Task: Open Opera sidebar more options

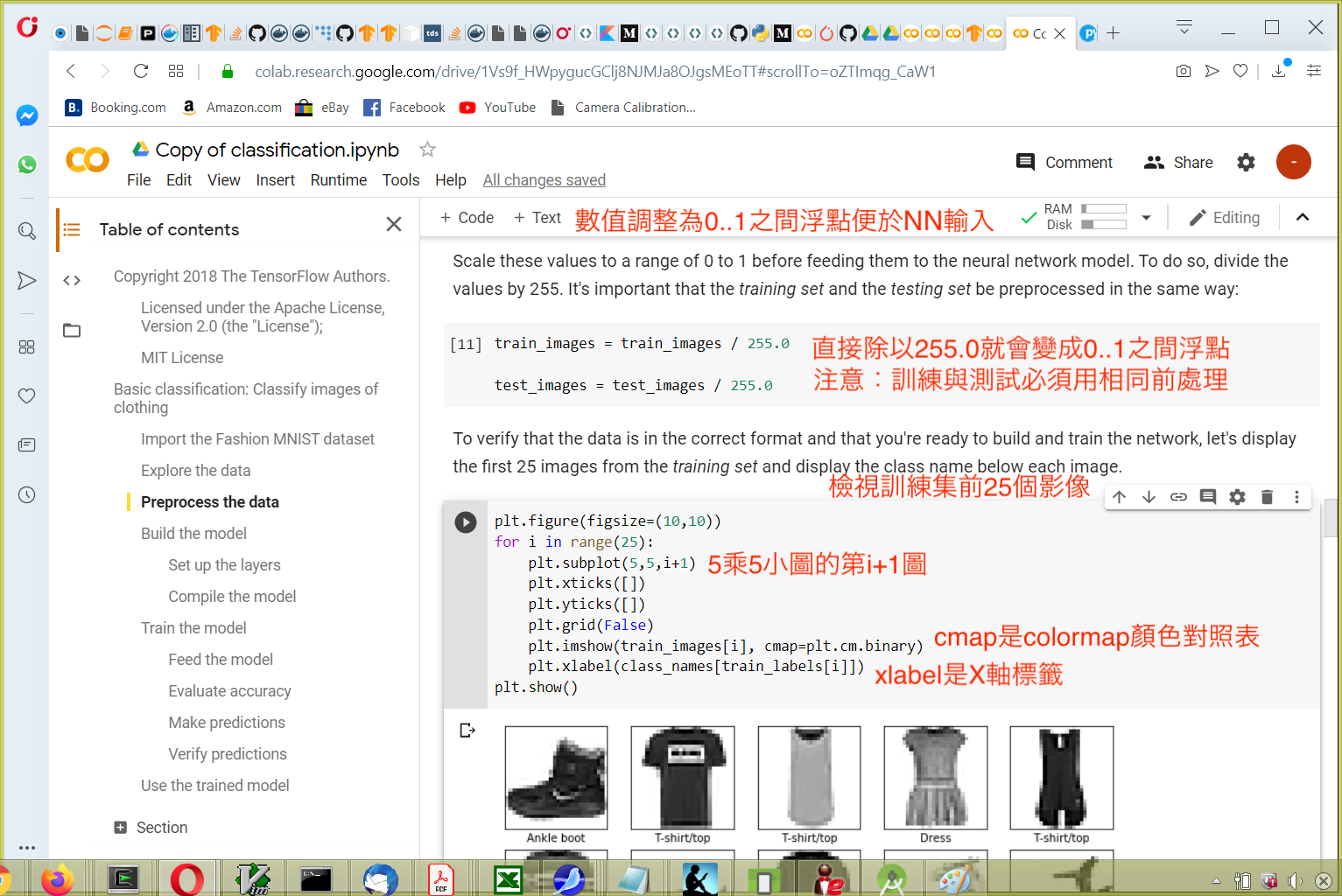Action: click(27, 847)
